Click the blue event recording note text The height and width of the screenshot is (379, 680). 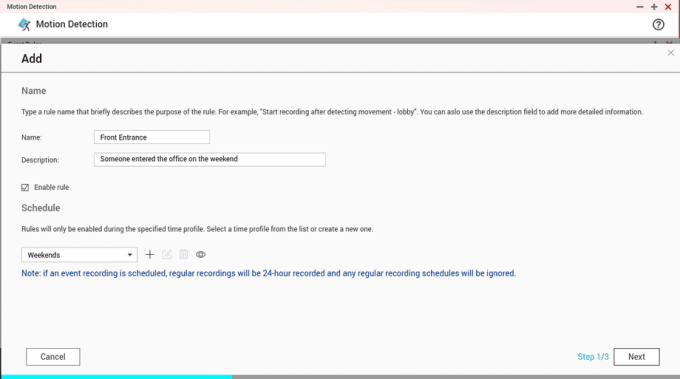(268, 274)
